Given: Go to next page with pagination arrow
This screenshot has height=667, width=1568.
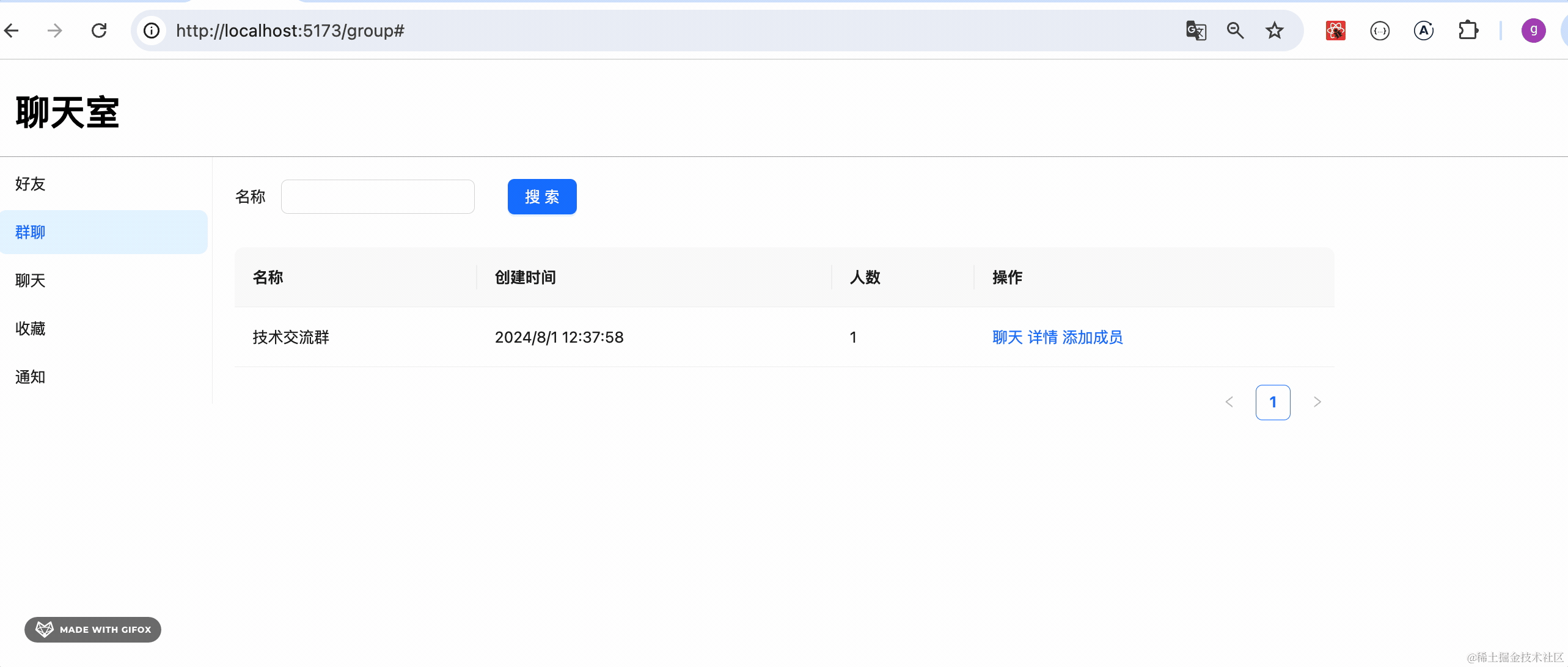Looking at the screenshot, I should coord(1317,402).
